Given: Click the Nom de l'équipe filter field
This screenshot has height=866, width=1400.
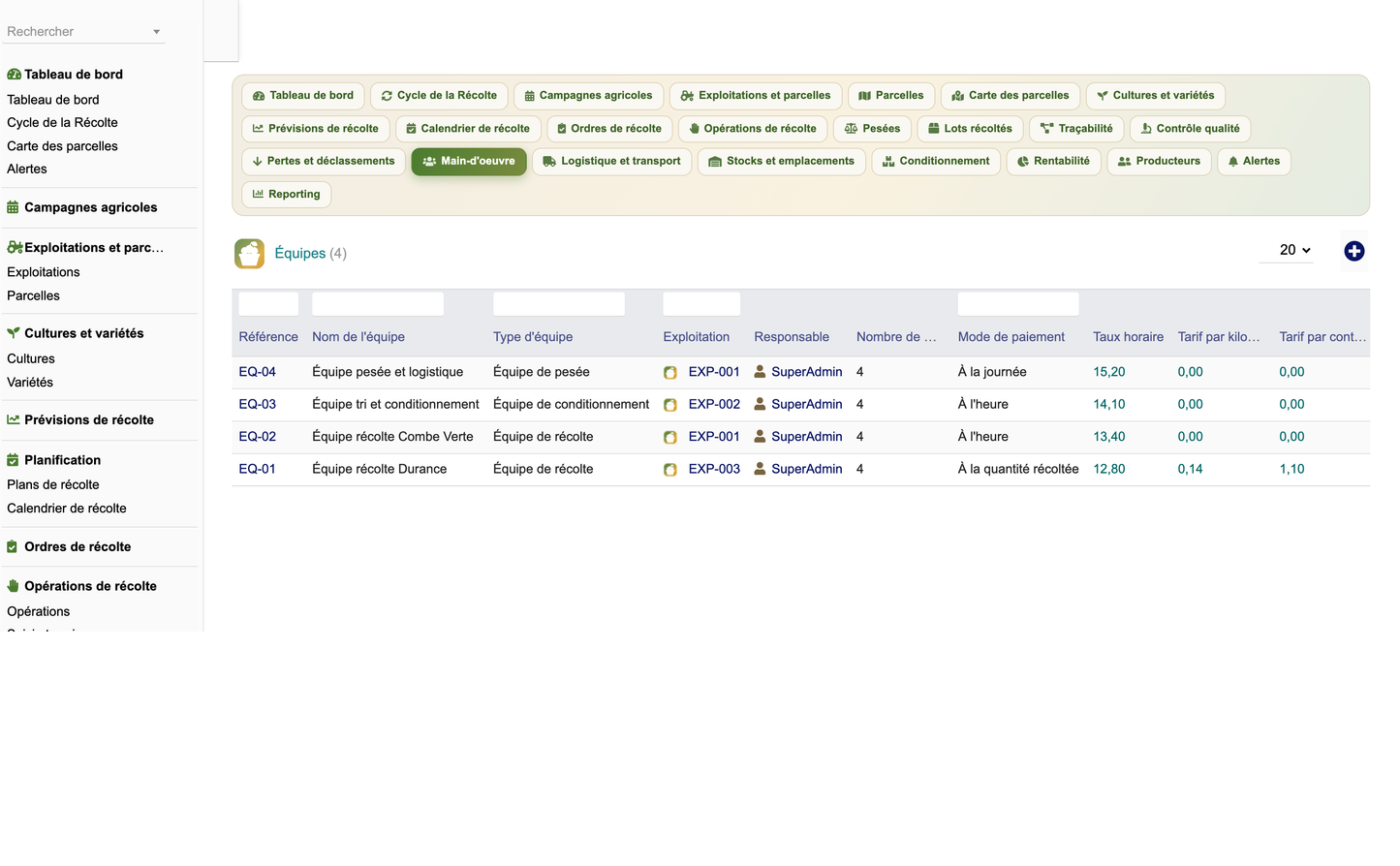Looking at the screenshot, I should (x=378, y=304).
